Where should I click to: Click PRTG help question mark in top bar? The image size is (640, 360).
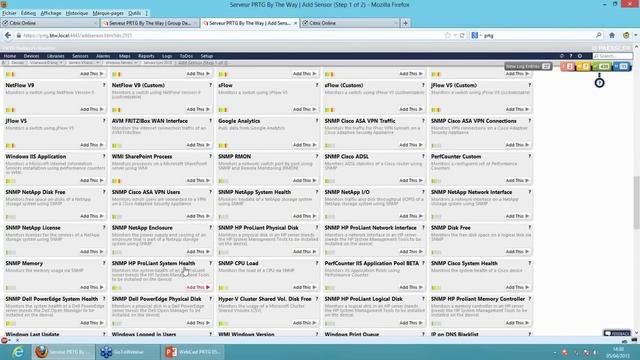click(x=571, y=56)
